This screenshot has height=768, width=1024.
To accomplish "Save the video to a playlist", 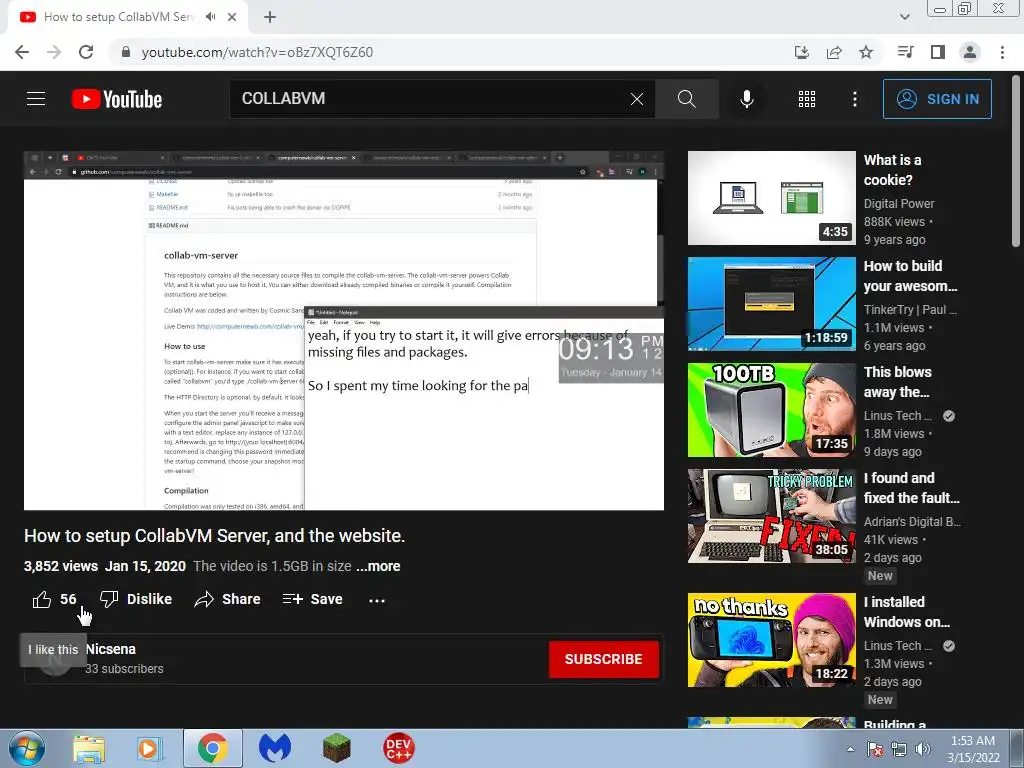I will (x=313, y=599).
